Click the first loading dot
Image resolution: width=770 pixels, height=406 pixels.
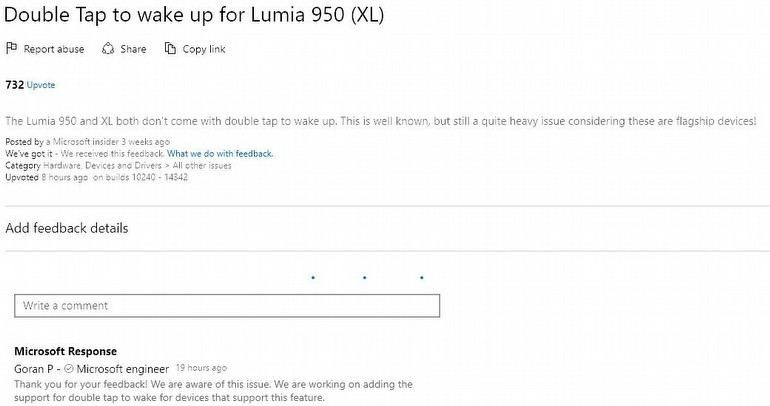click(x=313, y=277)
